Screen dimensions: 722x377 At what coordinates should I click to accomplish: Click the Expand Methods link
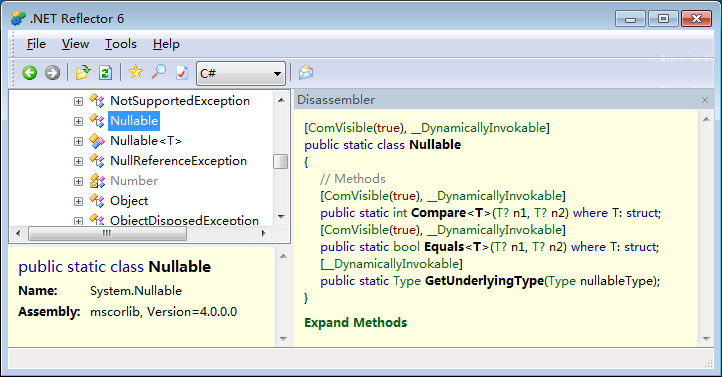355,323
